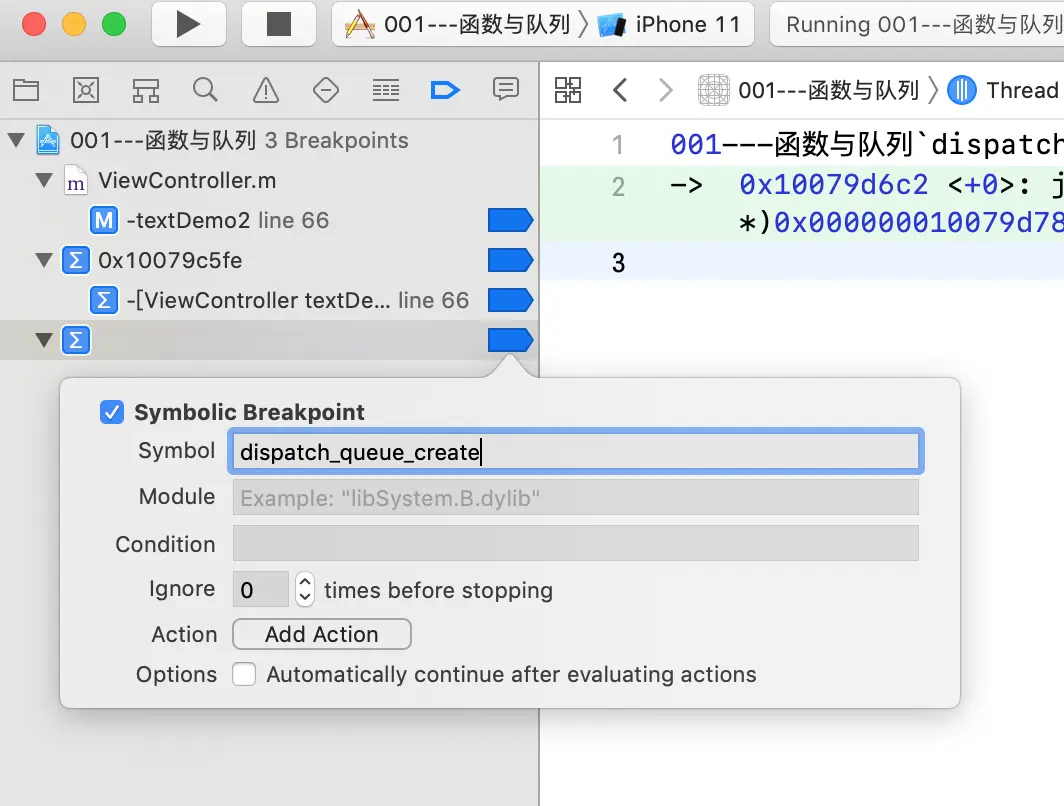This screenshot has width=1064, height=806.
Task: Click the project file icon in breakpoint list
Action: 48,140
